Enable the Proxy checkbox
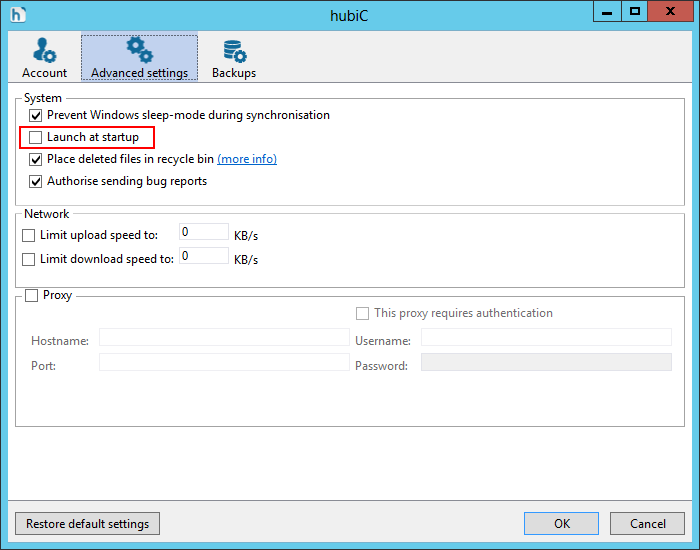The width and height of the screenshot is (700, 550). tap(31, 296)
